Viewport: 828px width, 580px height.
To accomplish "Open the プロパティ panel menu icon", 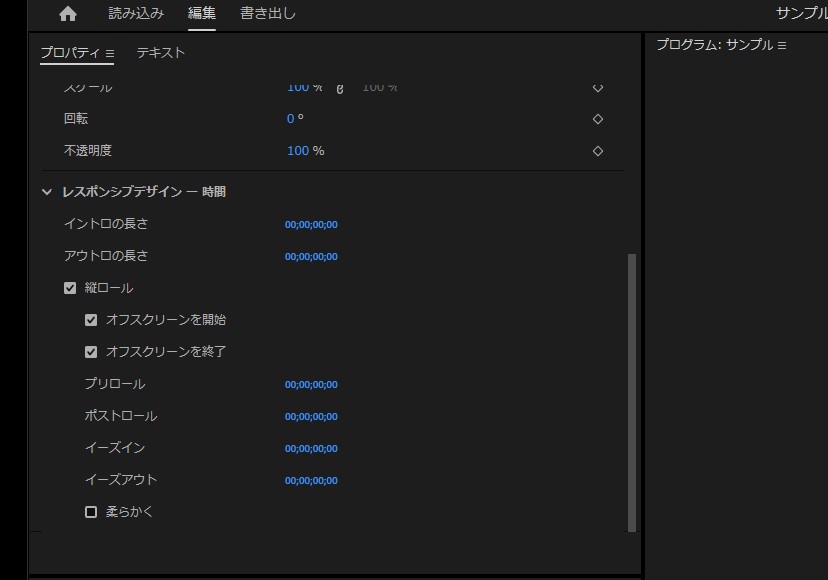I will (110, 53).
